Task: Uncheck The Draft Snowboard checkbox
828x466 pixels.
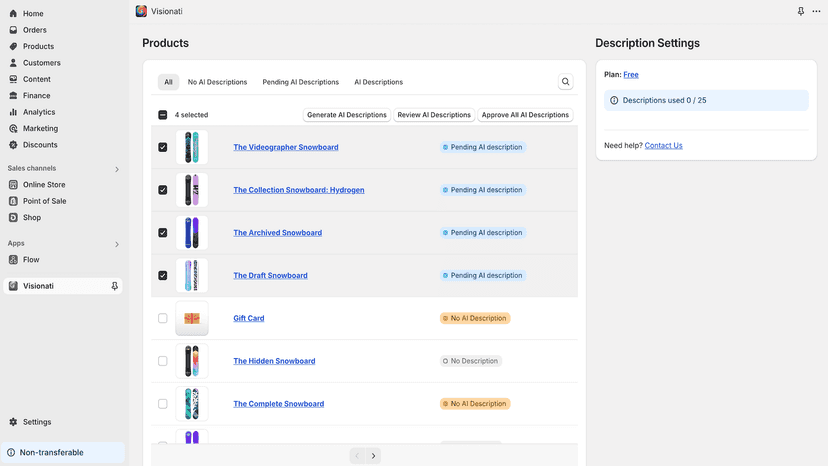Action: 163,276
